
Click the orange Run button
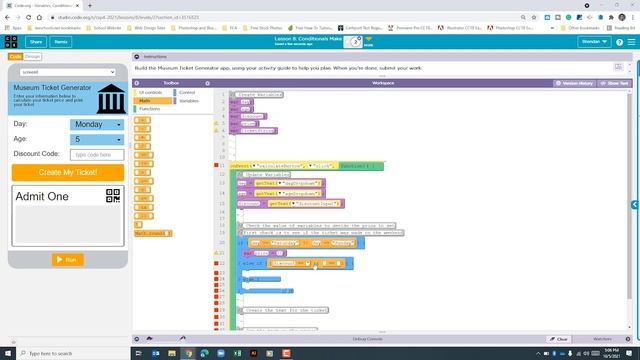(x=68, y=260)
